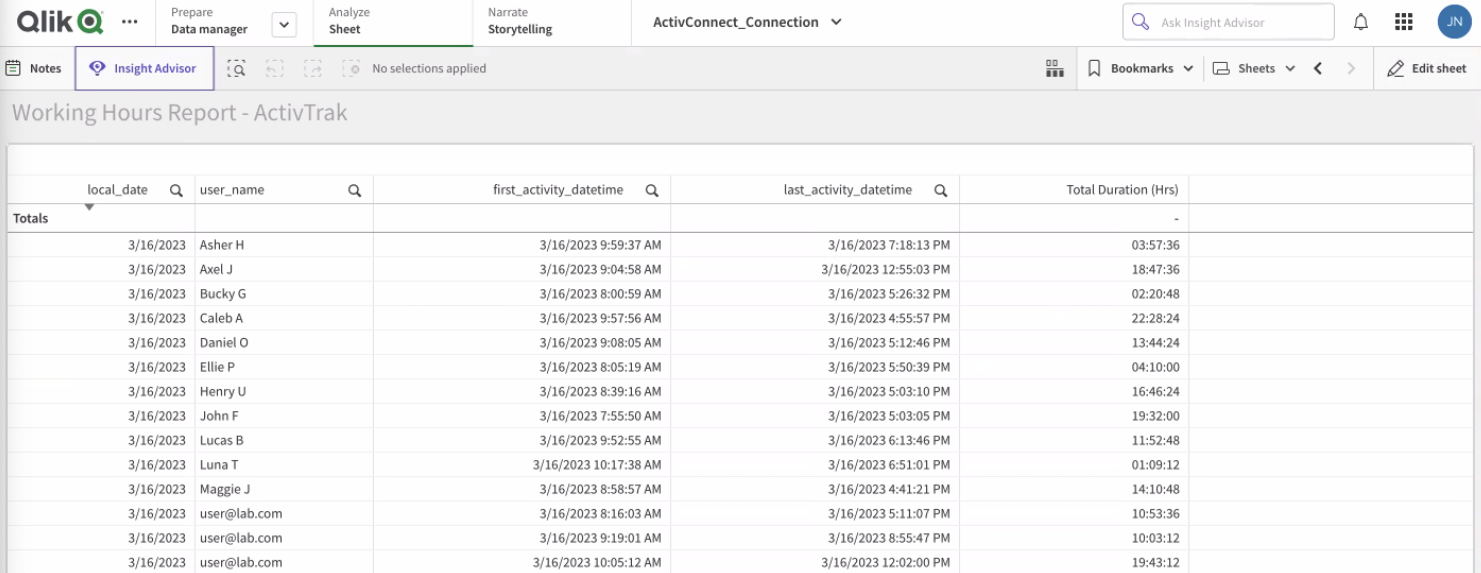Open the notifications bell

point(1361,22)
